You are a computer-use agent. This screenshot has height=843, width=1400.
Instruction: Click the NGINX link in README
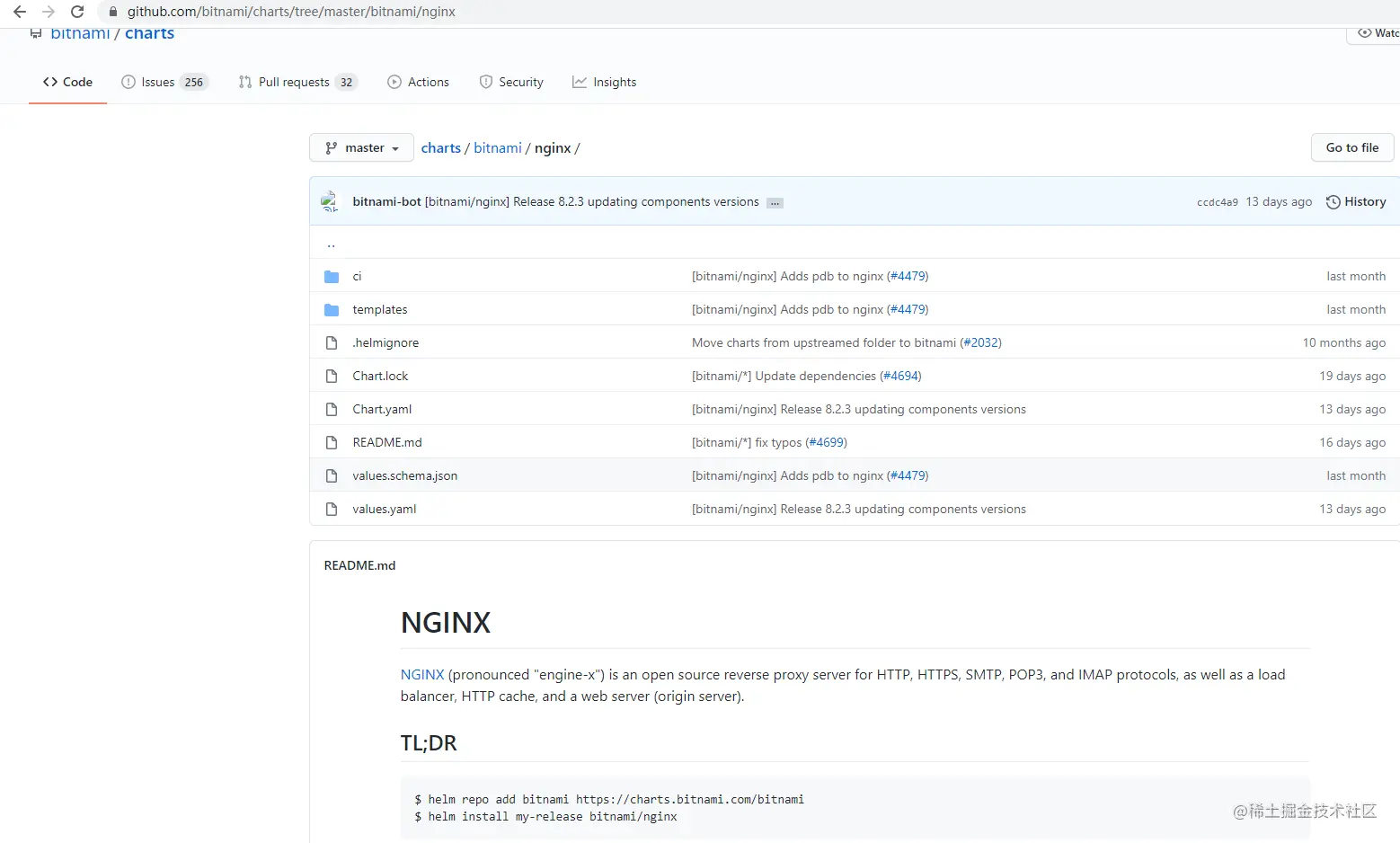pyautogui.click(x=422, y=674)
